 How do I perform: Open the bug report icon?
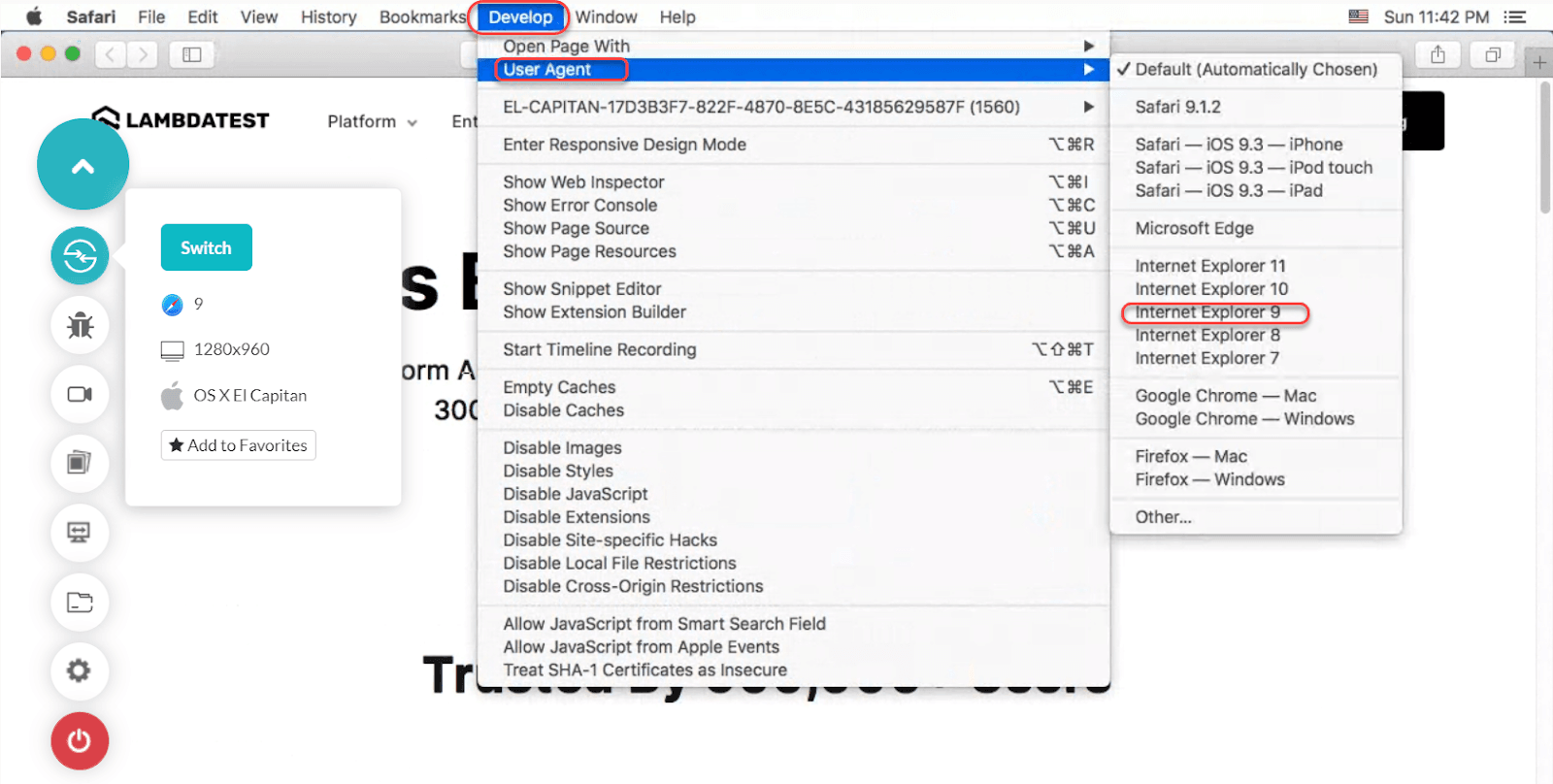click(x=80, y=325)
